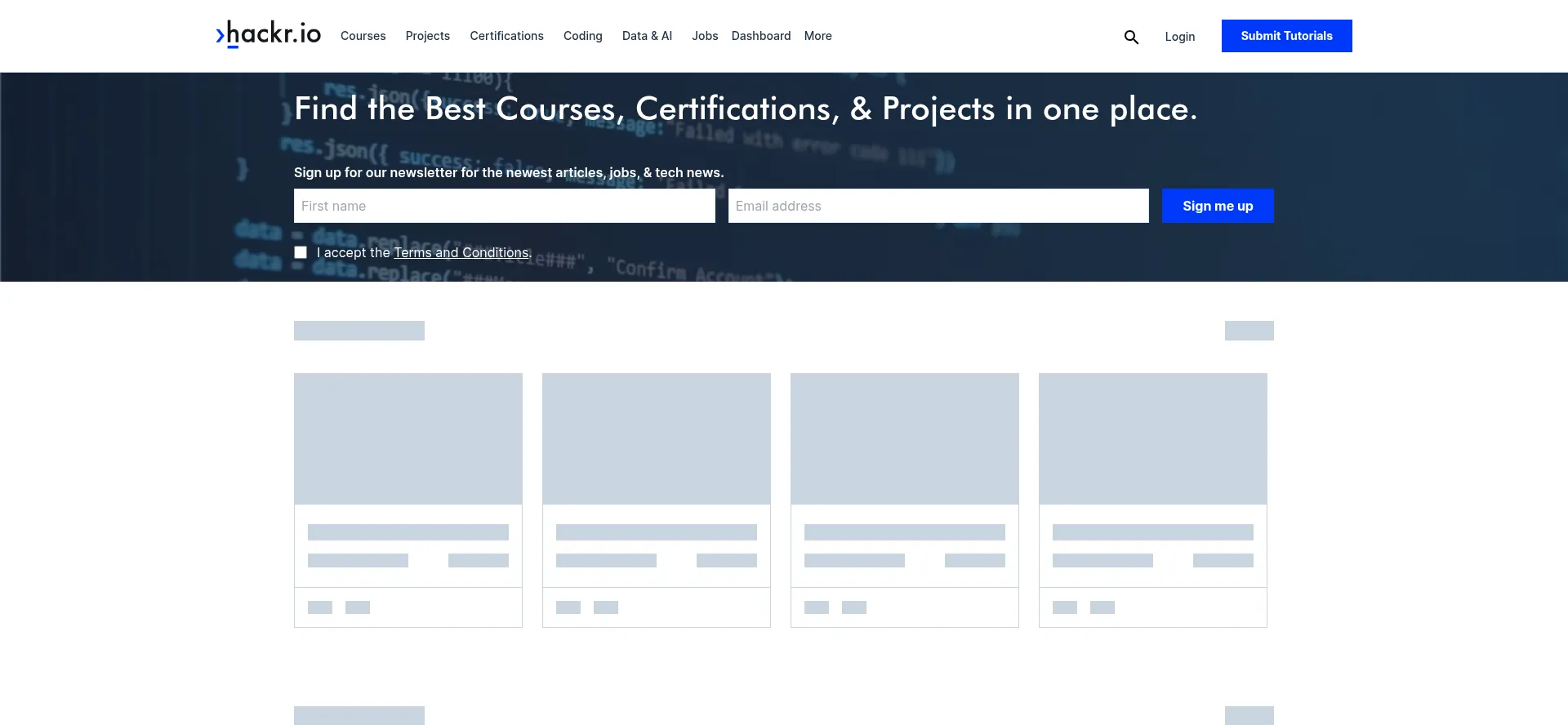
Task: Open search with the magnifying glass icon
Action: tap(1131, 37)
